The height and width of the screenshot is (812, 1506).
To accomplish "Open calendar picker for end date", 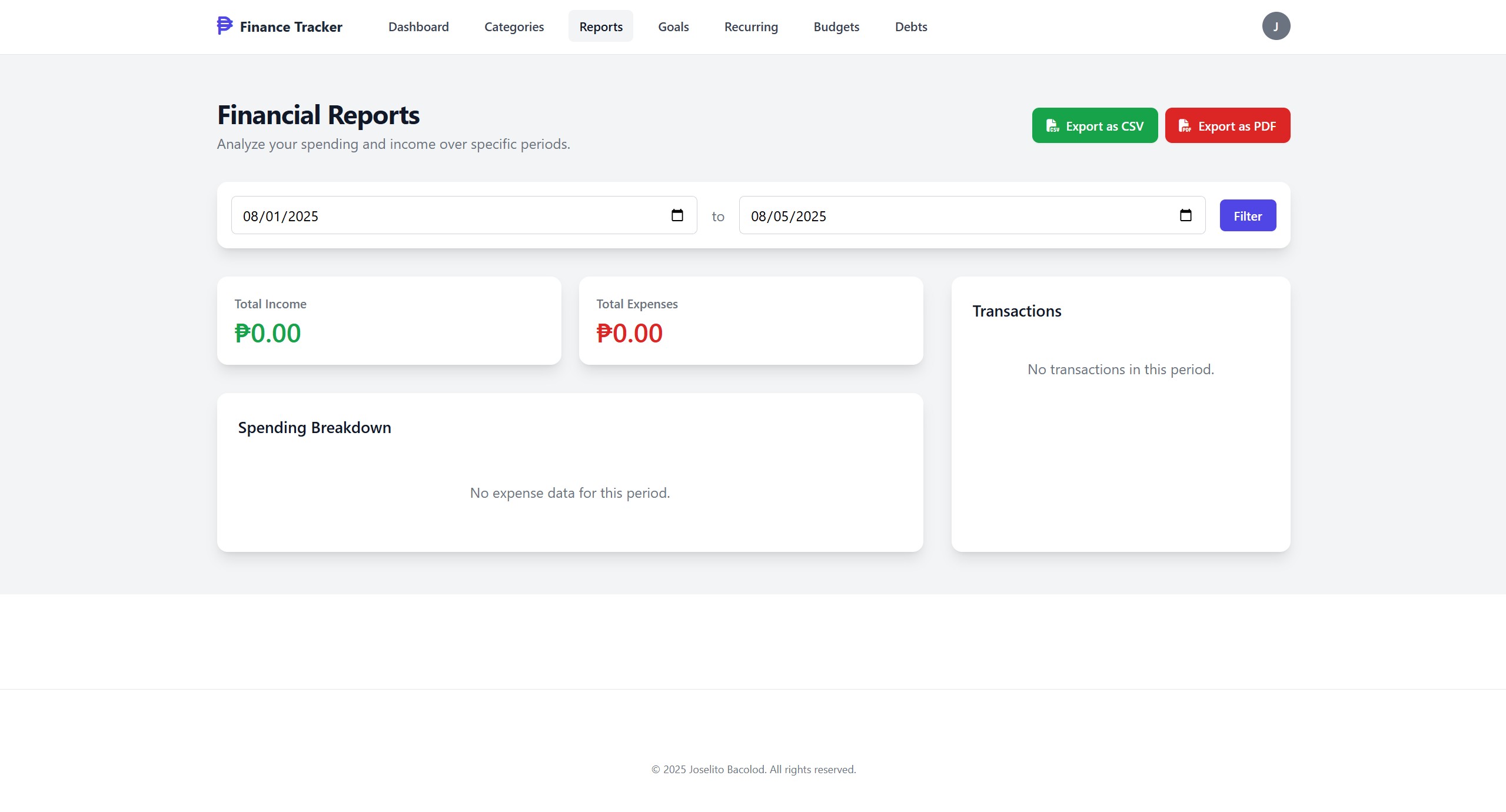I will [x=1185, y=215].
